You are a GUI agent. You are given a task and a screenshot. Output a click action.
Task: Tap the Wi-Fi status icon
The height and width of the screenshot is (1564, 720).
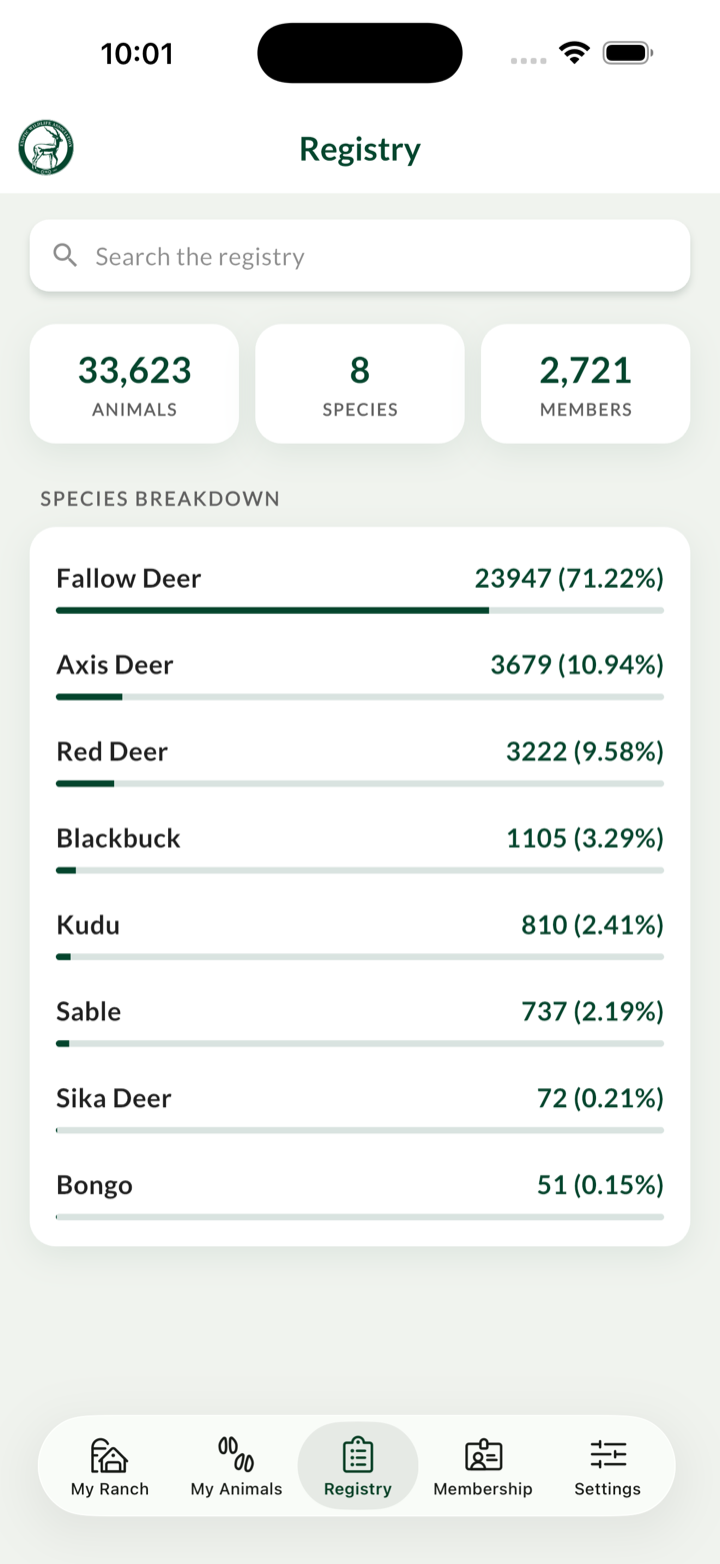tap(575, 52)
